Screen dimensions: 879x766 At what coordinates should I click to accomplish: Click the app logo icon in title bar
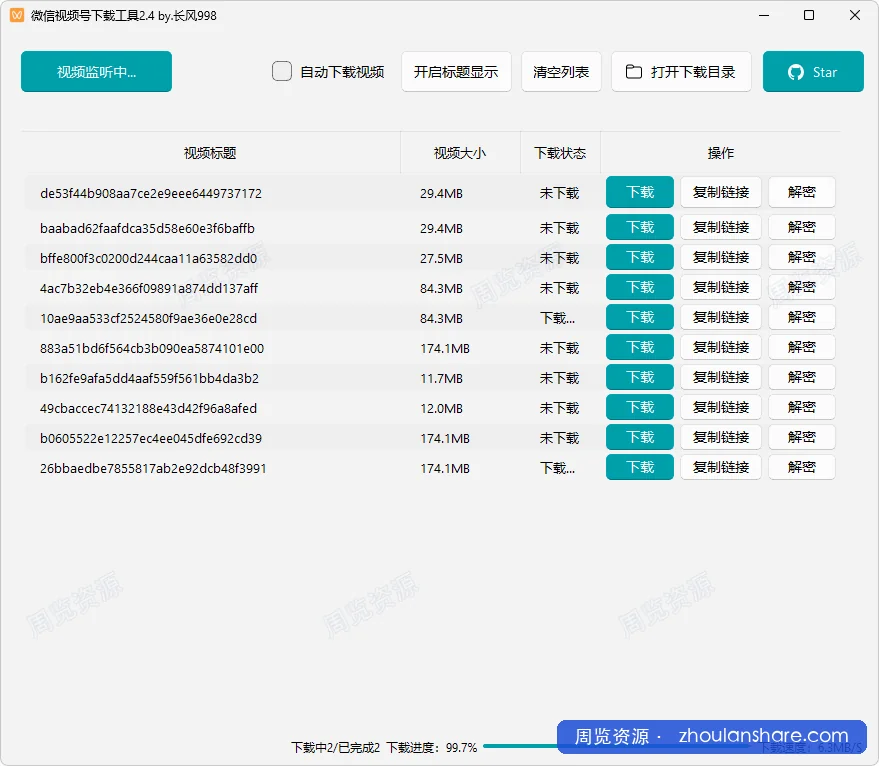tap(17, 15)
